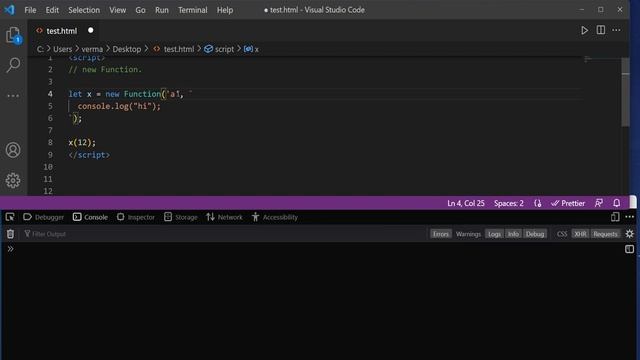
Task: Pick an element from the page
Action: click(x=10, y=217)
